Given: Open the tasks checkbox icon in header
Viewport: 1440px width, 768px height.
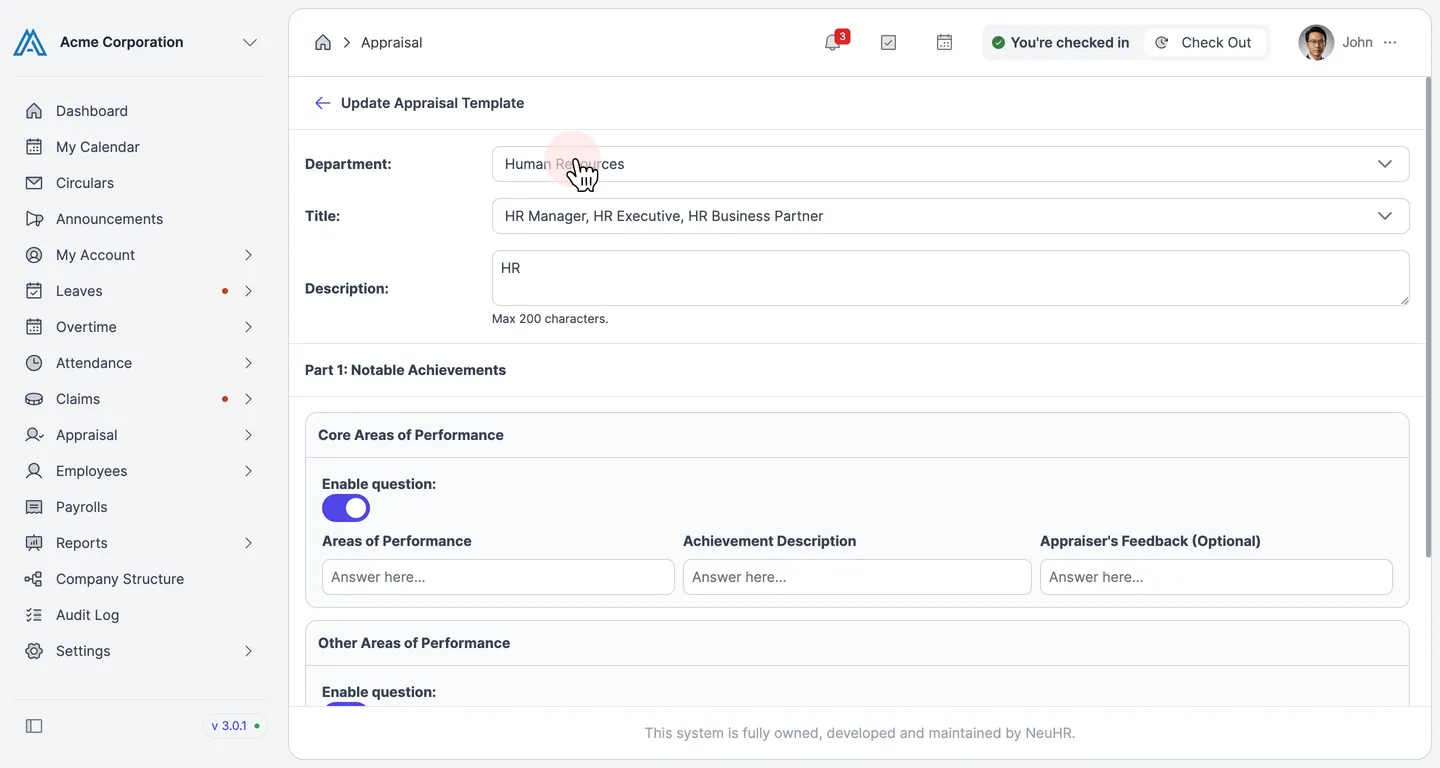Looking at the screenshot, I should coord(888,42).
